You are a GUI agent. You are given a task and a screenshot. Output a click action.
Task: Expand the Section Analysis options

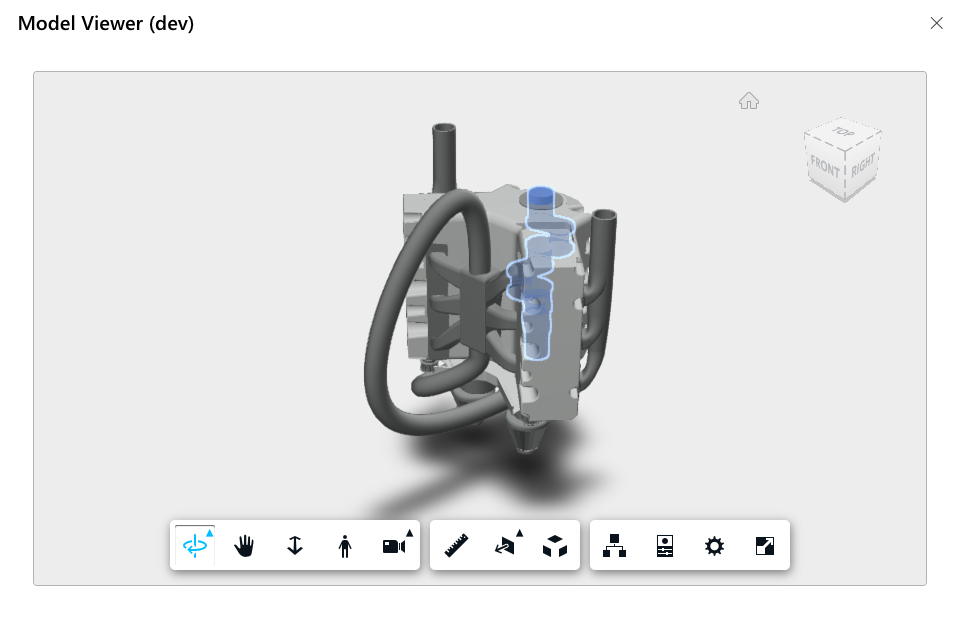pos(519,533)
